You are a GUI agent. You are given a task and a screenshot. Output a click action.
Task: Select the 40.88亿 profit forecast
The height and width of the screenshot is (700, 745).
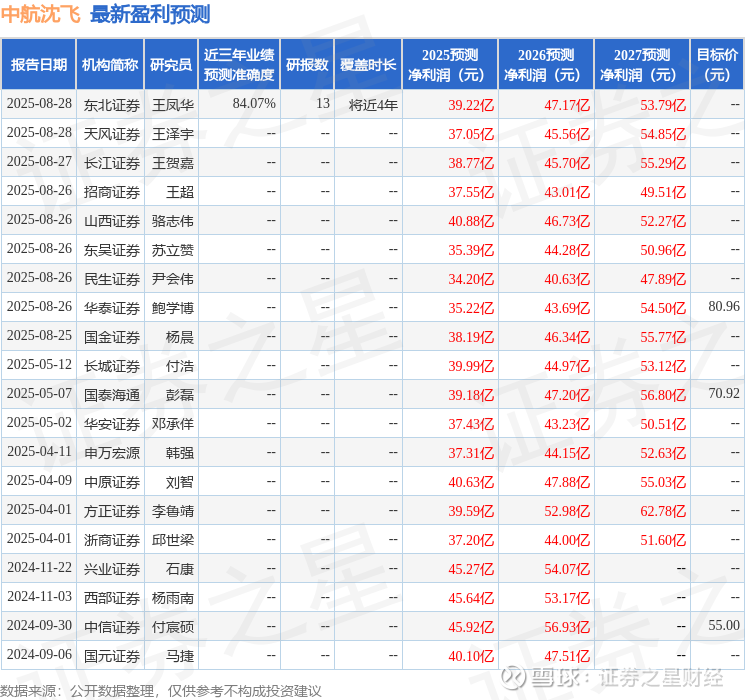click(x=471, y=221)
